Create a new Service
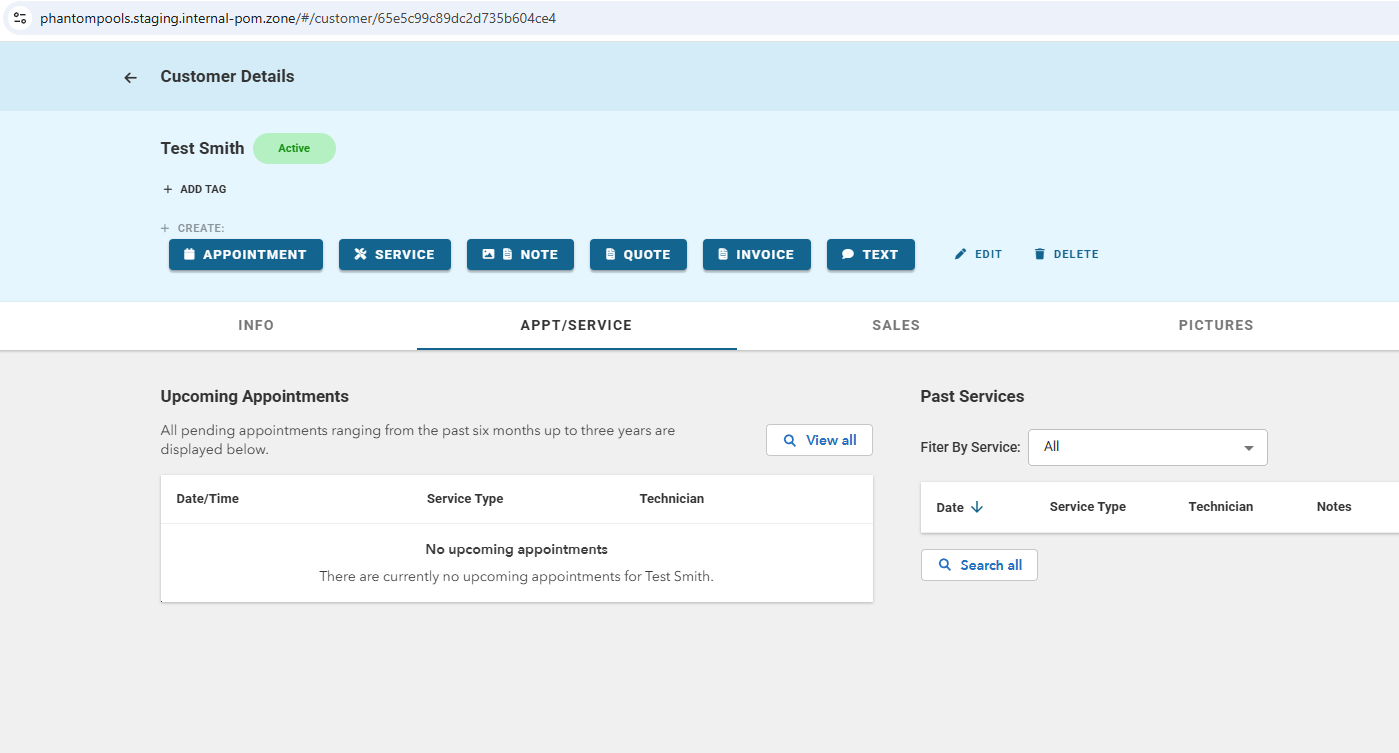Viewport: 1399px width, 753px height. coord(394,254)
